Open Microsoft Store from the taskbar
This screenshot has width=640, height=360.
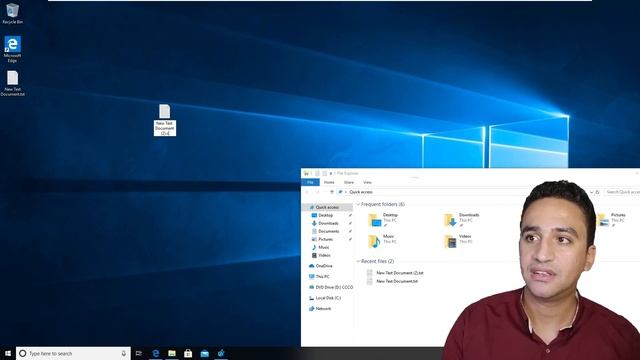point(188,353)
